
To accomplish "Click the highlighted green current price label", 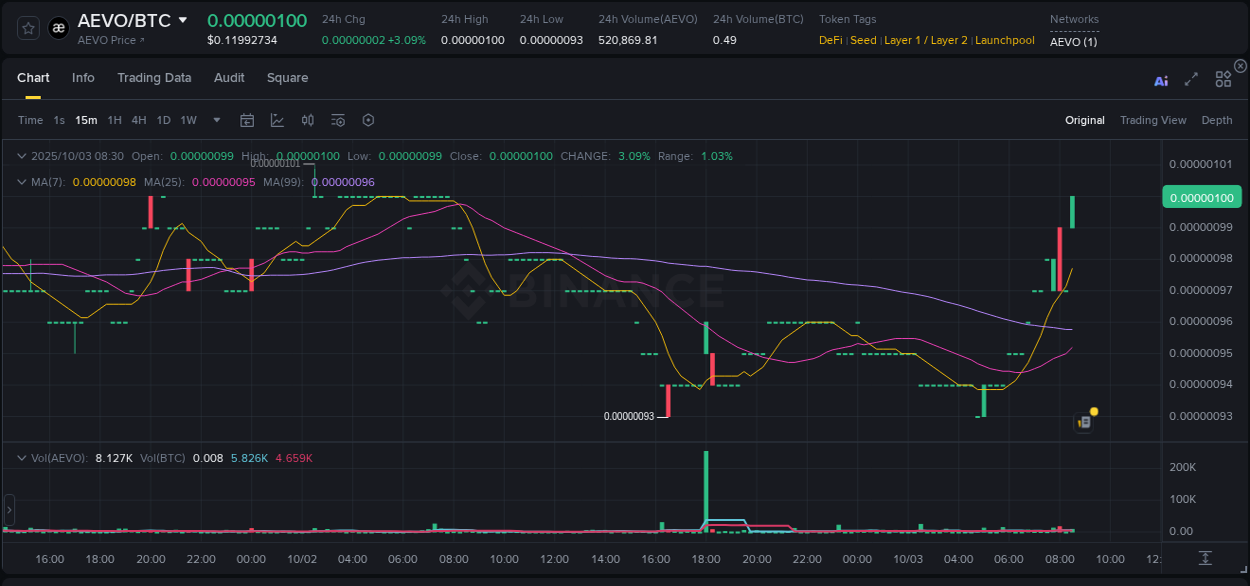I will click(1201, 197).
